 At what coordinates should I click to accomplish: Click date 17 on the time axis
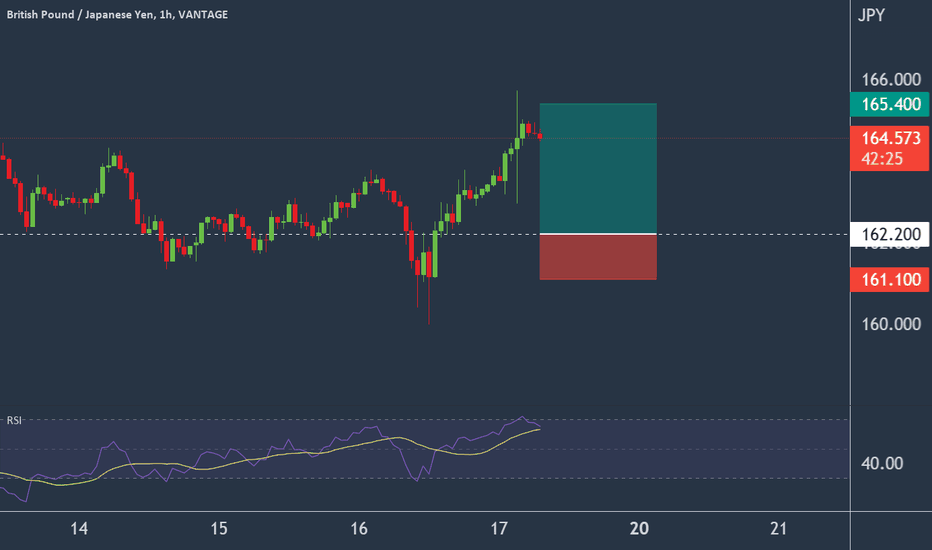499,528
